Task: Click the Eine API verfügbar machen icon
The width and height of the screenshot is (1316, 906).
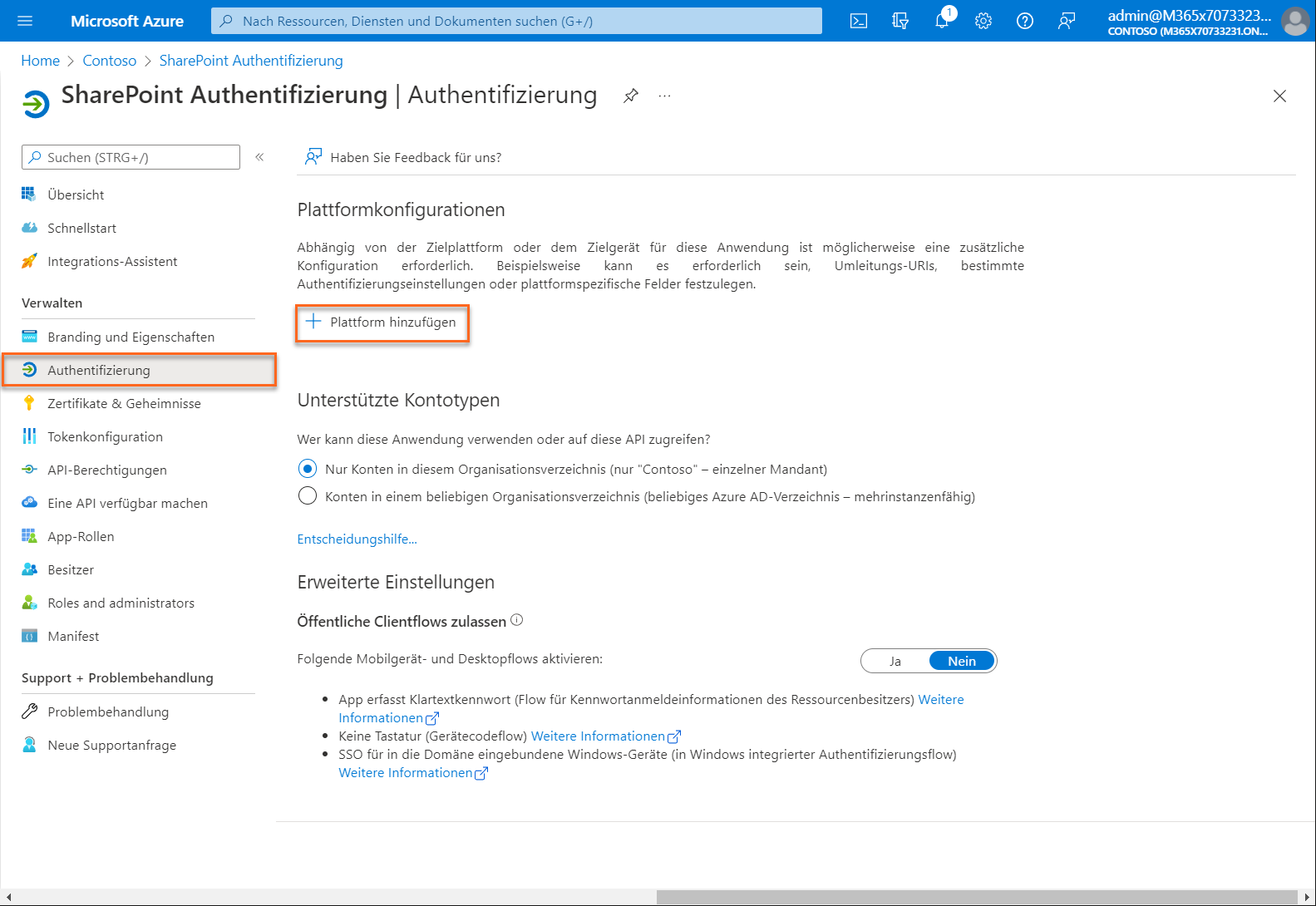Action: coord(29,502)
